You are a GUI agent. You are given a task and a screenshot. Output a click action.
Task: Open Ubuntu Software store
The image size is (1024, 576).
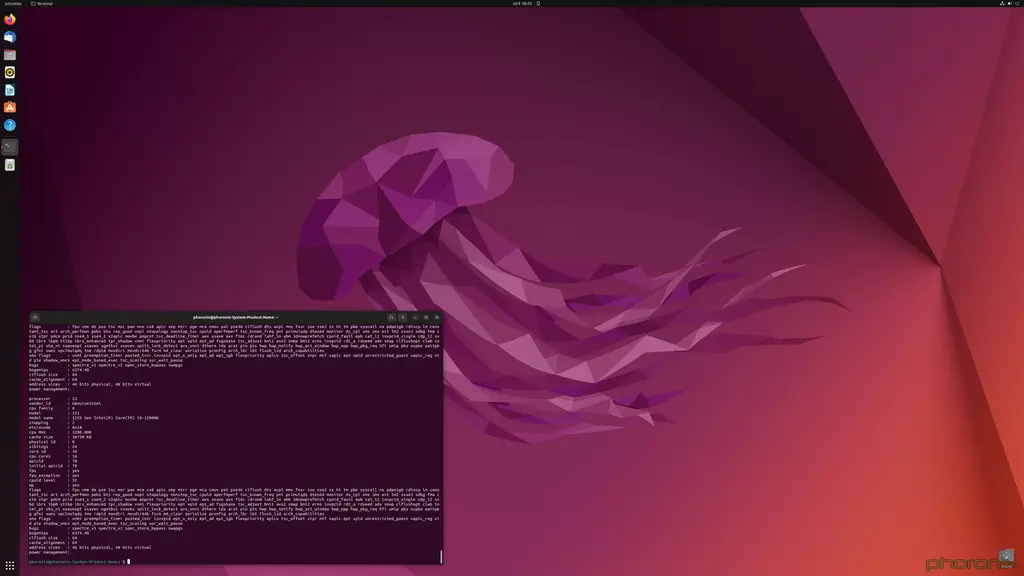10,107
